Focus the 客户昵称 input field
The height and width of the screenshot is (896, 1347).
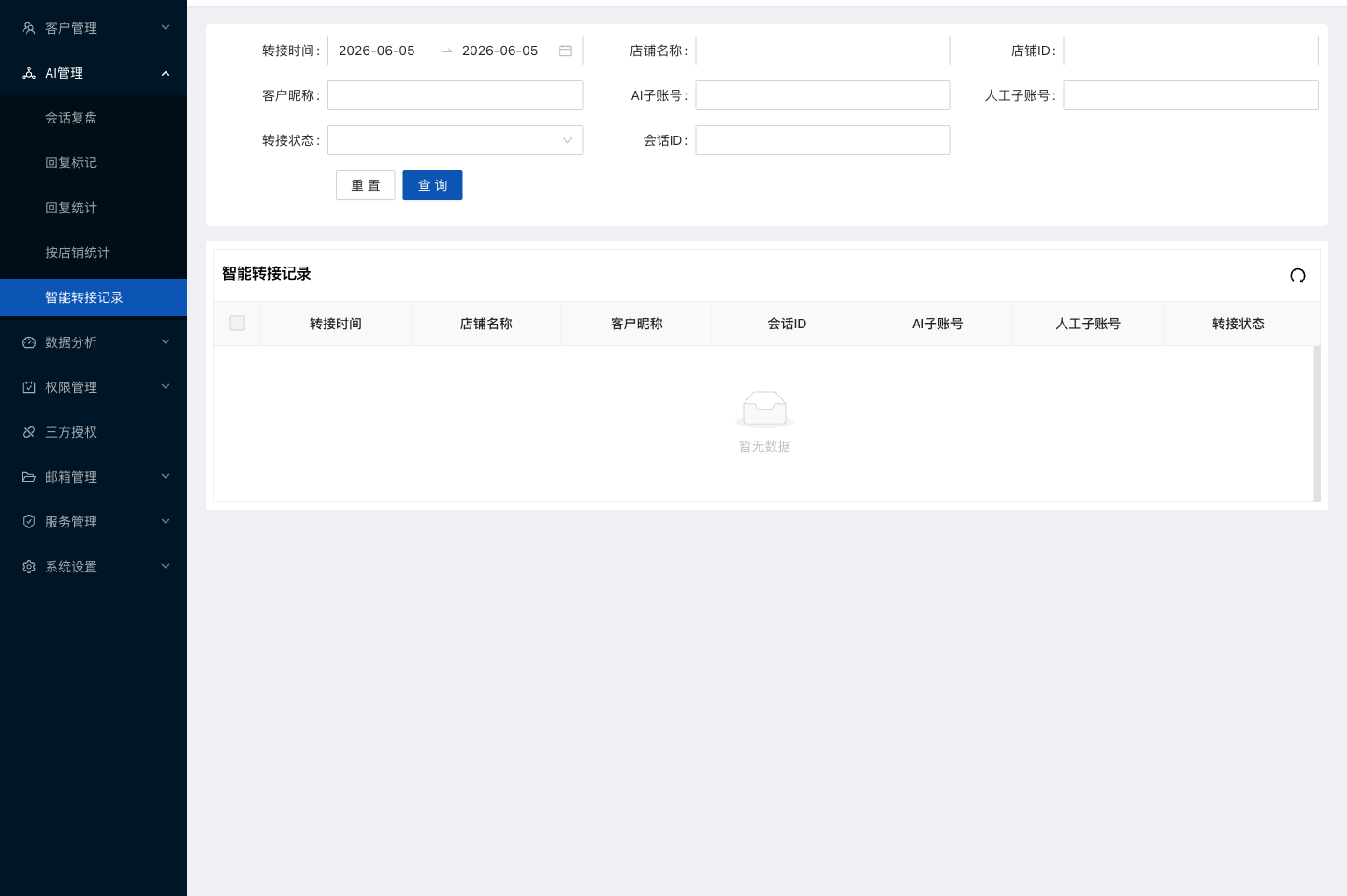tap(455, 95)
